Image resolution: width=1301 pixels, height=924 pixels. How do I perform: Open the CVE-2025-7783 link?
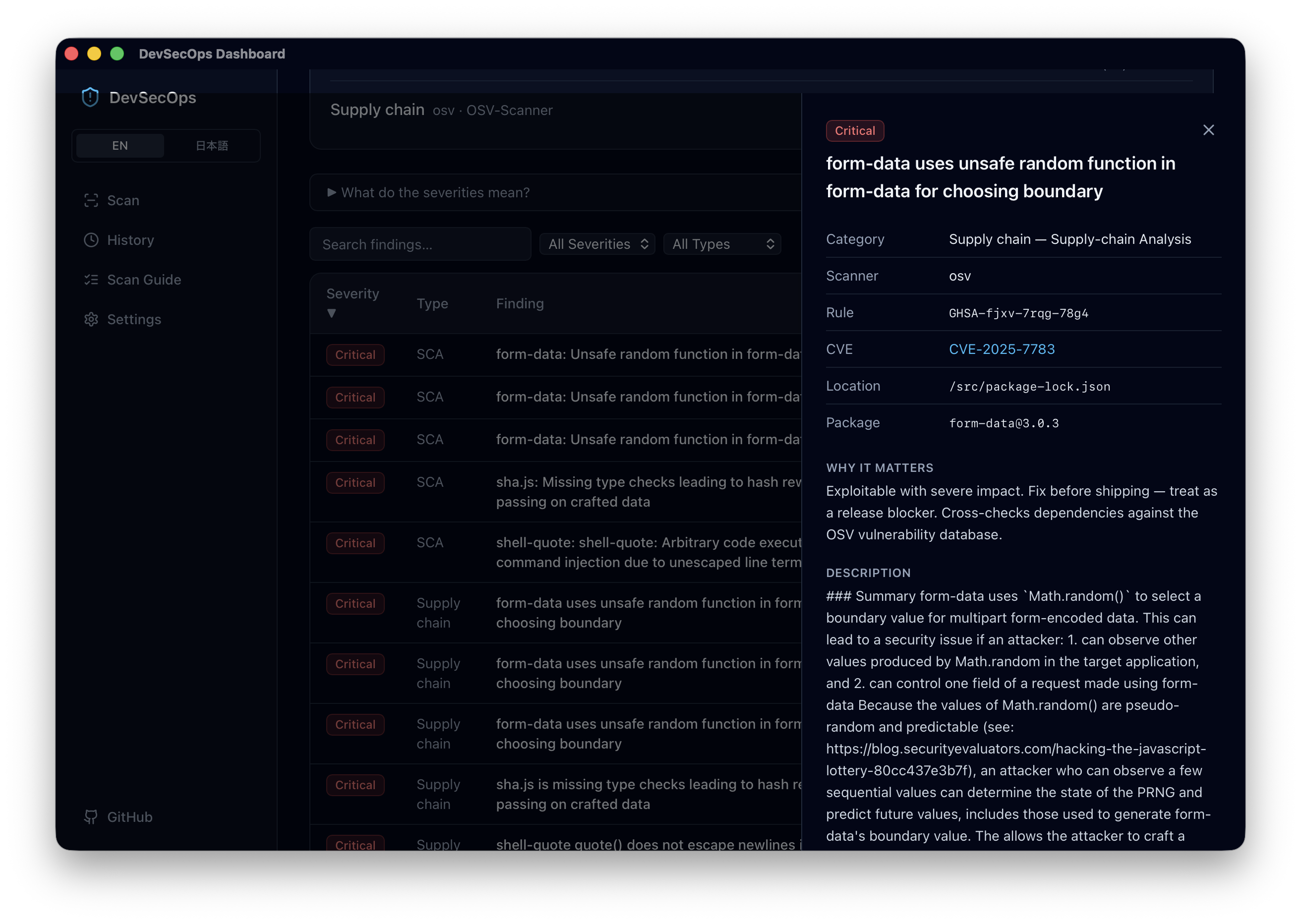pos(1002,349)
